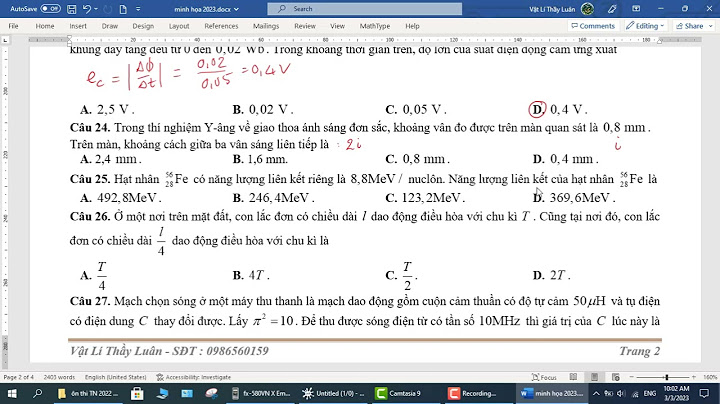Image resolution: width=720 pixels, height=404 pixels.
Task: Show hidden system tray icons
Action: [x=596, y=393]
